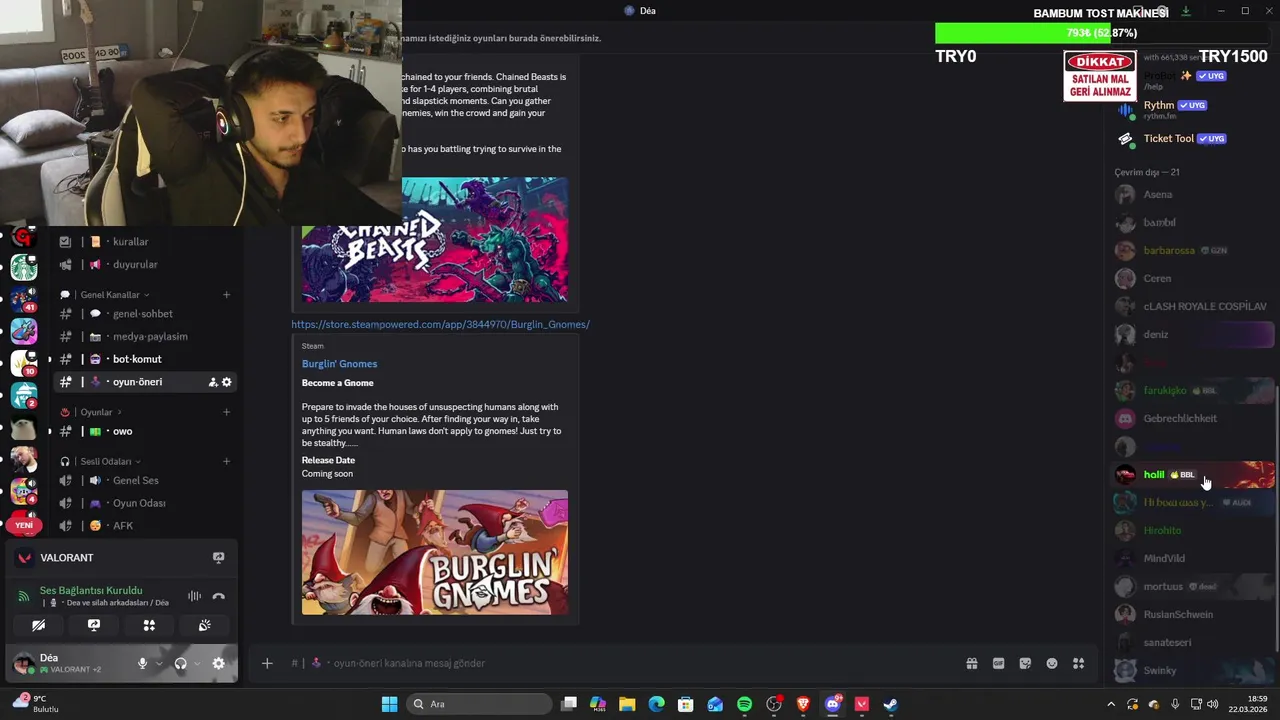1280x720 pixels.
Task: Open File Explorer from taskbar
Action: (x=627, y=704)
